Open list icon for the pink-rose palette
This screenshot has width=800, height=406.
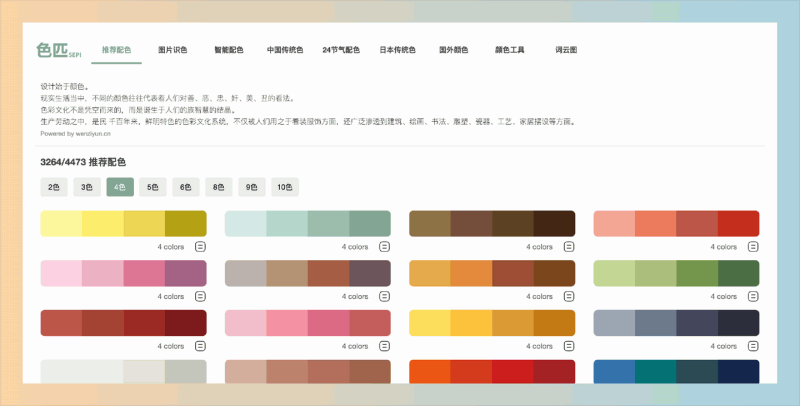(x=385, y=346)
